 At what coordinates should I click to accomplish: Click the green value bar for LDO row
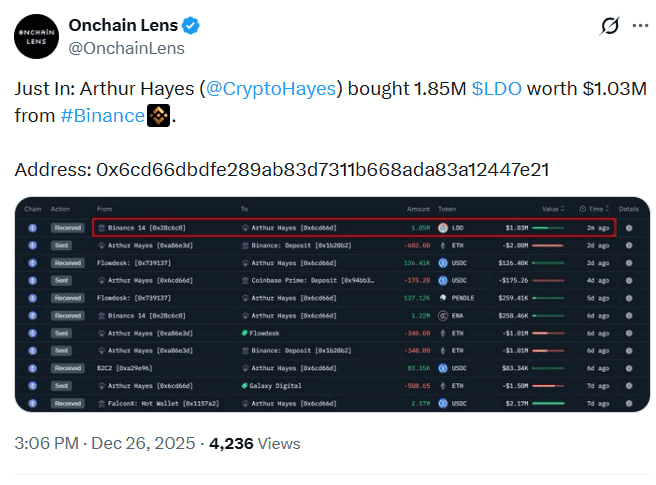(x=548, y=228)
